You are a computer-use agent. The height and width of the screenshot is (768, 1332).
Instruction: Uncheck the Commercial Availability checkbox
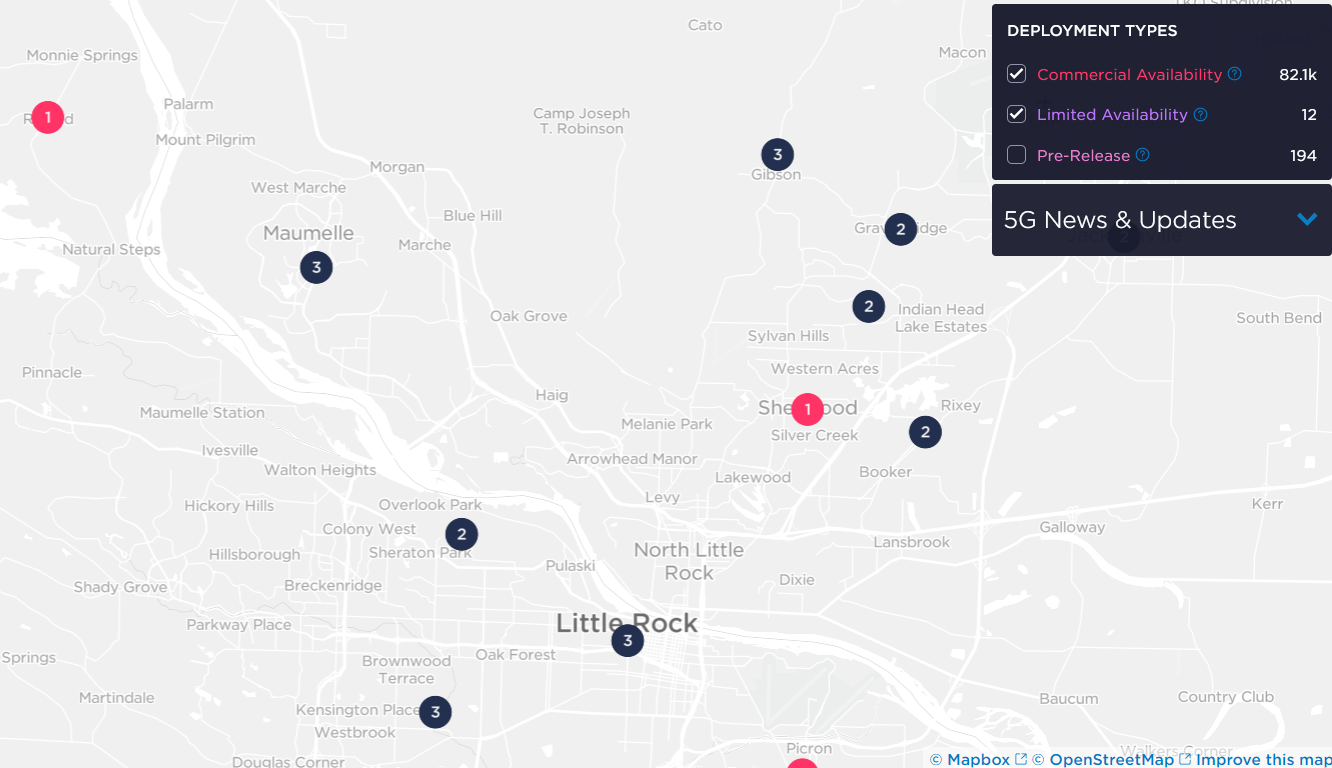point(1017,74)
